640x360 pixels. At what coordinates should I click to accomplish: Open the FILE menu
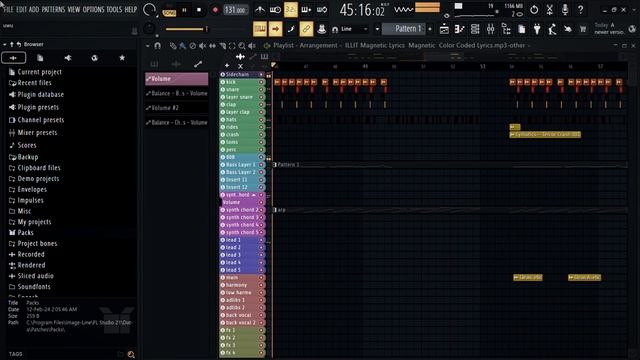pyautogui.click(x=8, y=9)
